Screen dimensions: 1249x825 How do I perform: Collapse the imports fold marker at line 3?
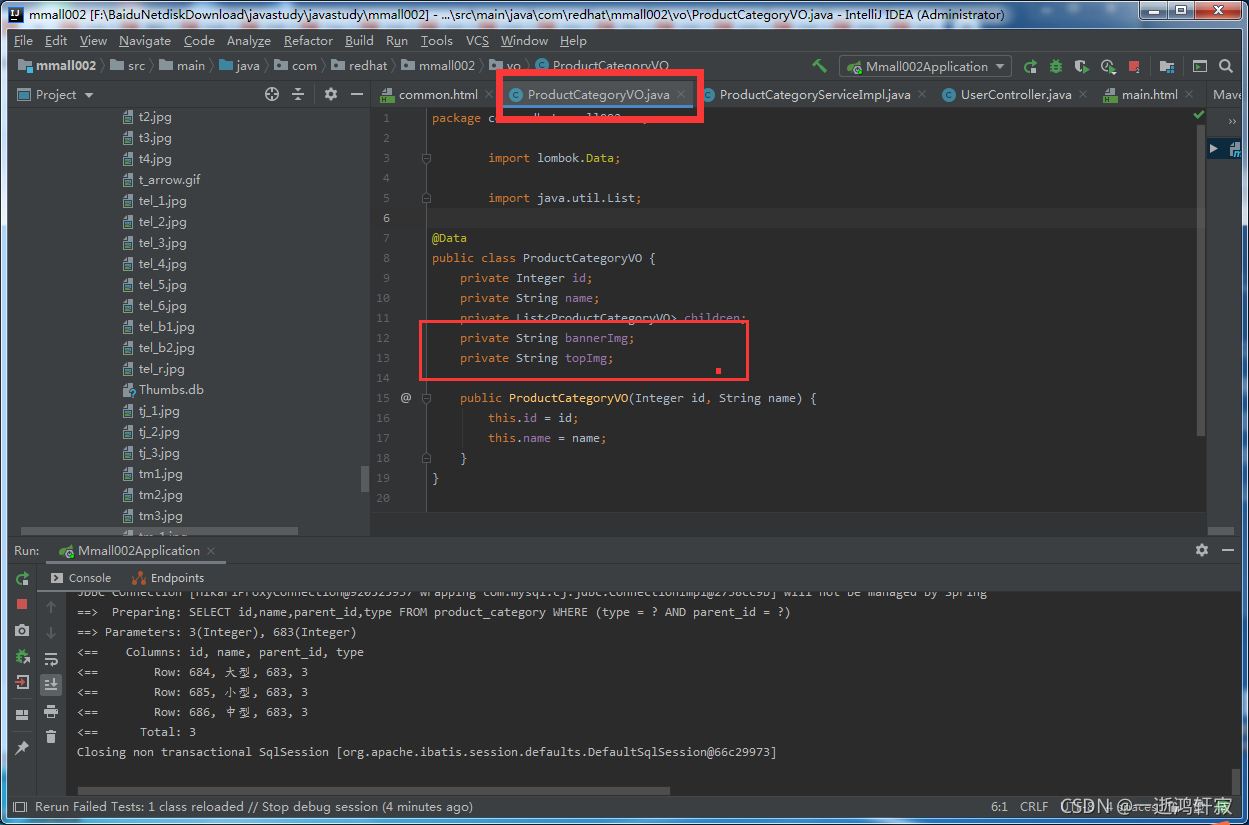pyautogui.click(x=426, y=158)
